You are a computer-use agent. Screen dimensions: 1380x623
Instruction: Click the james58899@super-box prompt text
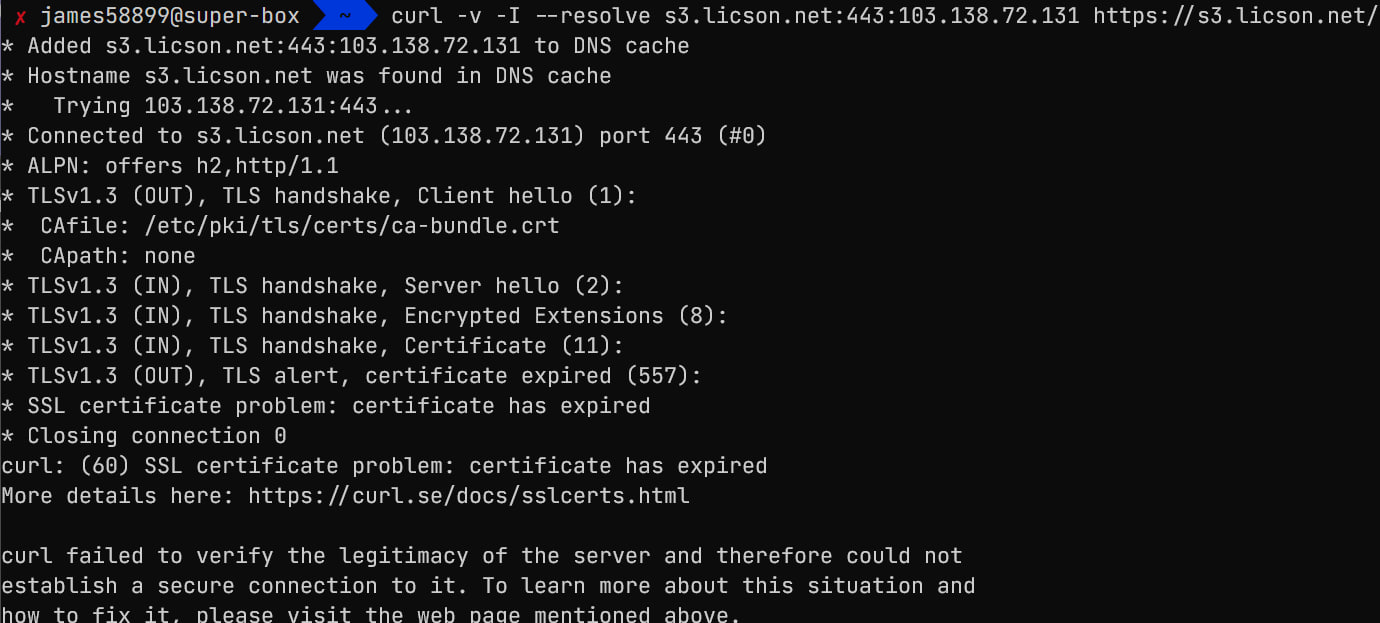tap(171, 16)
